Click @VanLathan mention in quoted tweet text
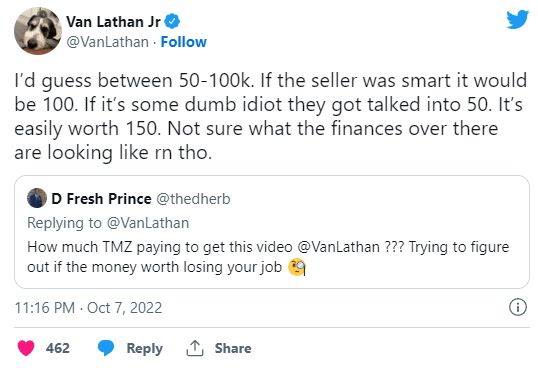Screen dimensions: 538x368 pyautogui.click(x=338, y=247)
